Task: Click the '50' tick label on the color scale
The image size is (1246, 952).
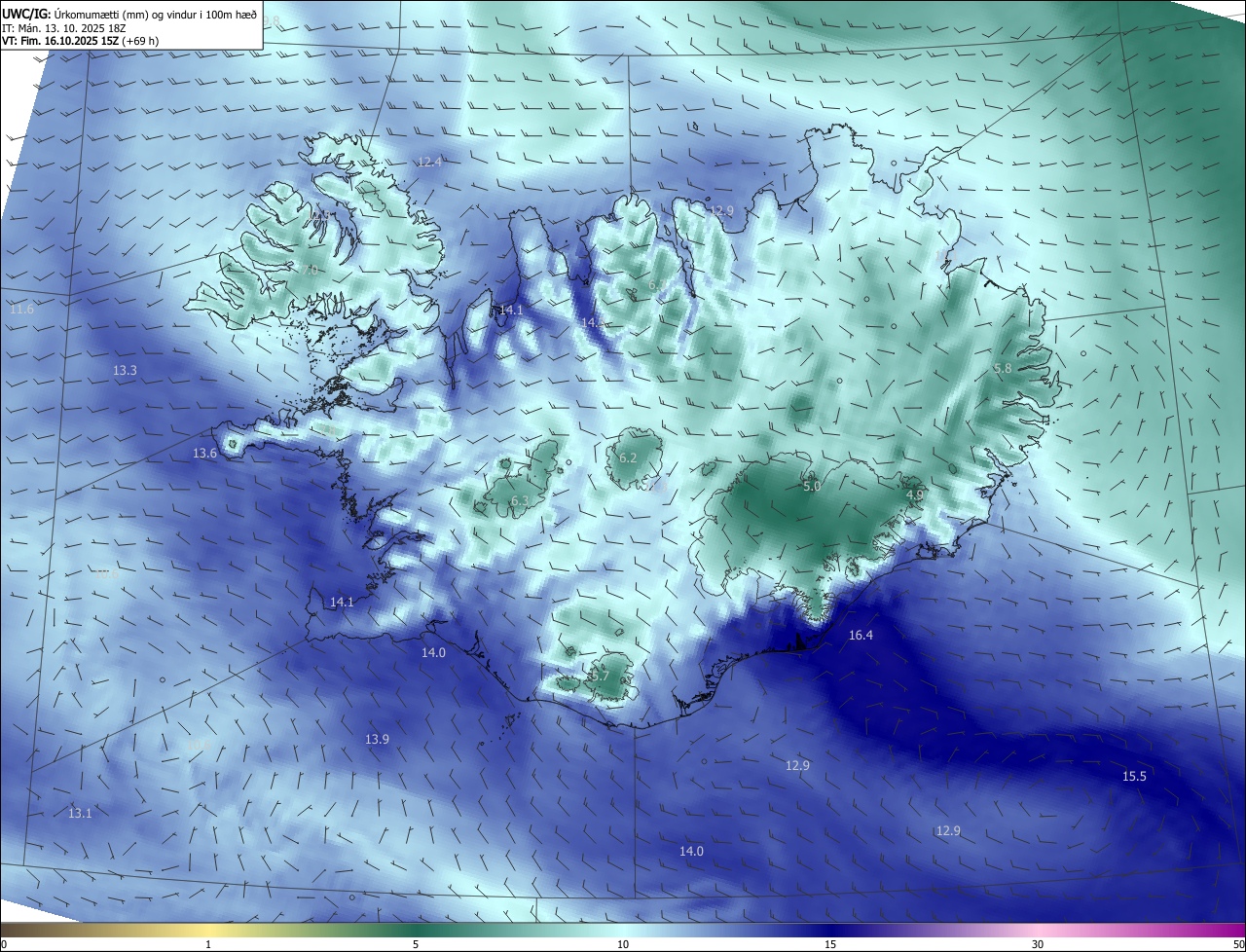Action: pyautogui.click(x=1238, y=944)
